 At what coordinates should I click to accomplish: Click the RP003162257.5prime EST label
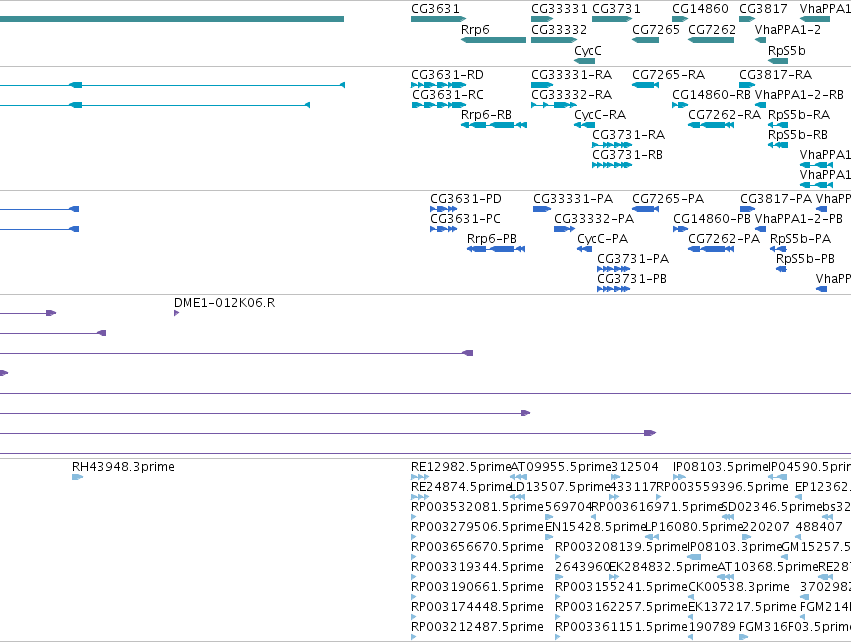coord(621,607)
